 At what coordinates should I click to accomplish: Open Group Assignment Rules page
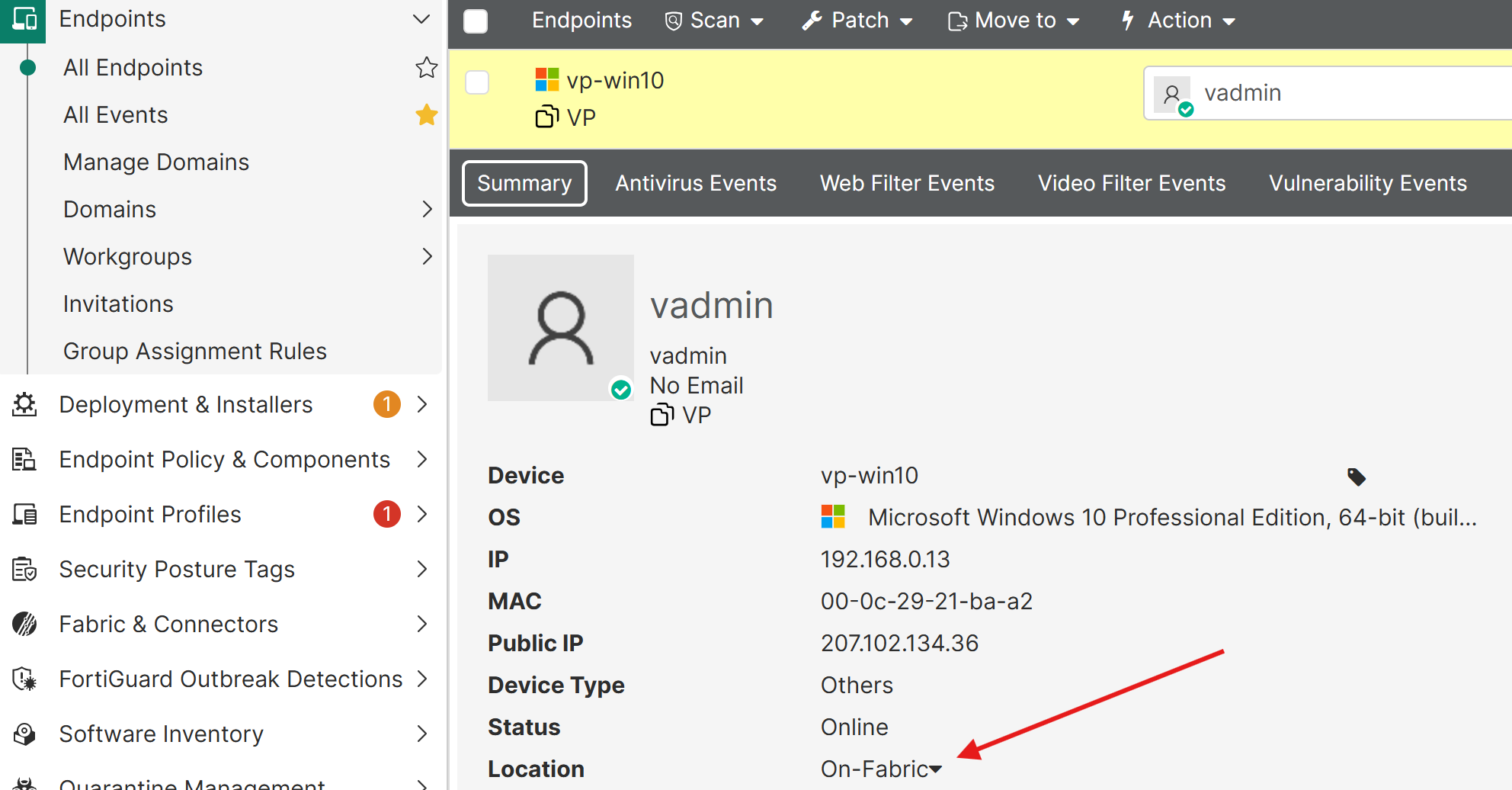tap(195, 351)
